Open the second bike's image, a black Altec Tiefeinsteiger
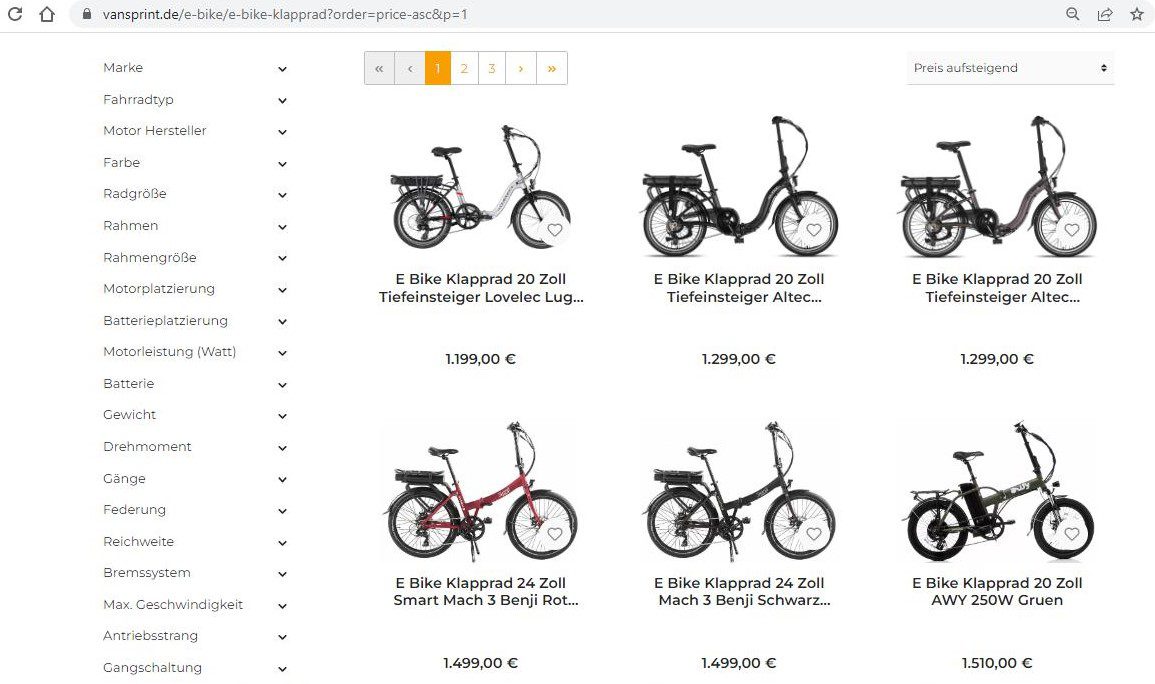This screenshot has width=1155, height=684. 739,186
